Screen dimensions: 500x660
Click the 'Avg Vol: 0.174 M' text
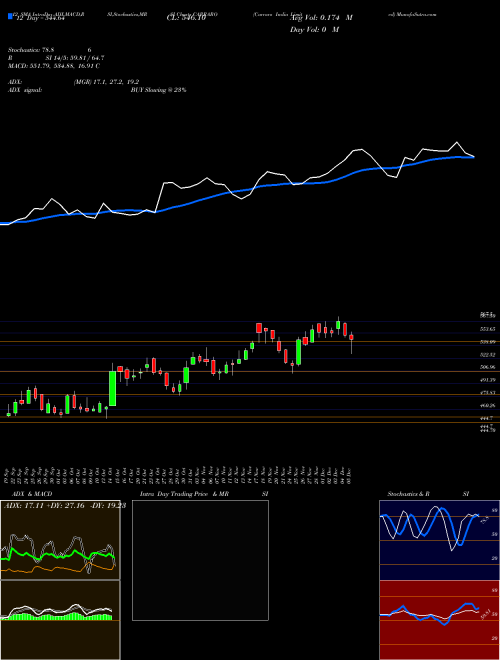[x=321, y=18]
